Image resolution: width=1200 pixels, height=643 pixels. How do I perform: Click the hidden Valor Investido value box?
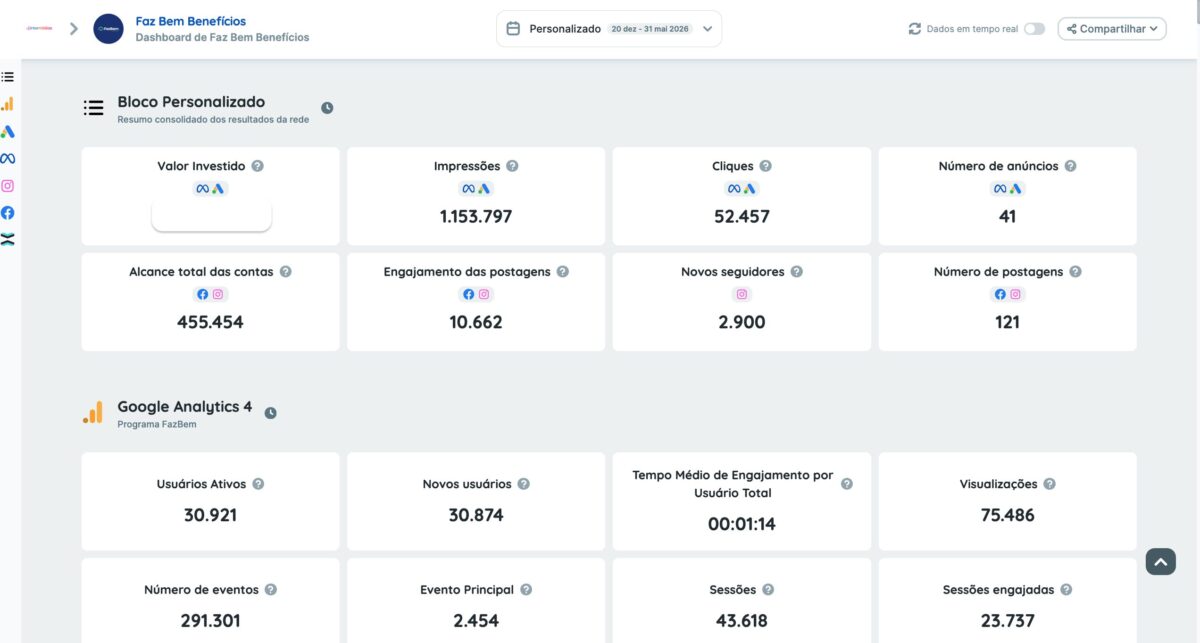click(x=211, y=215)
